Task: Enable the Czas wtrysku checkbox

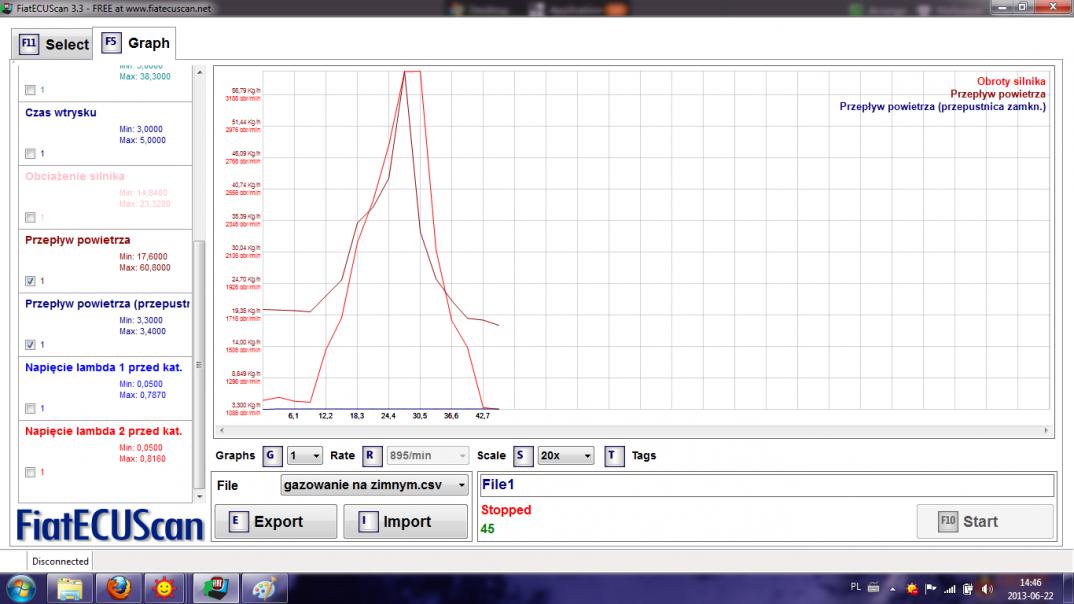Action: tap(30, 153)
